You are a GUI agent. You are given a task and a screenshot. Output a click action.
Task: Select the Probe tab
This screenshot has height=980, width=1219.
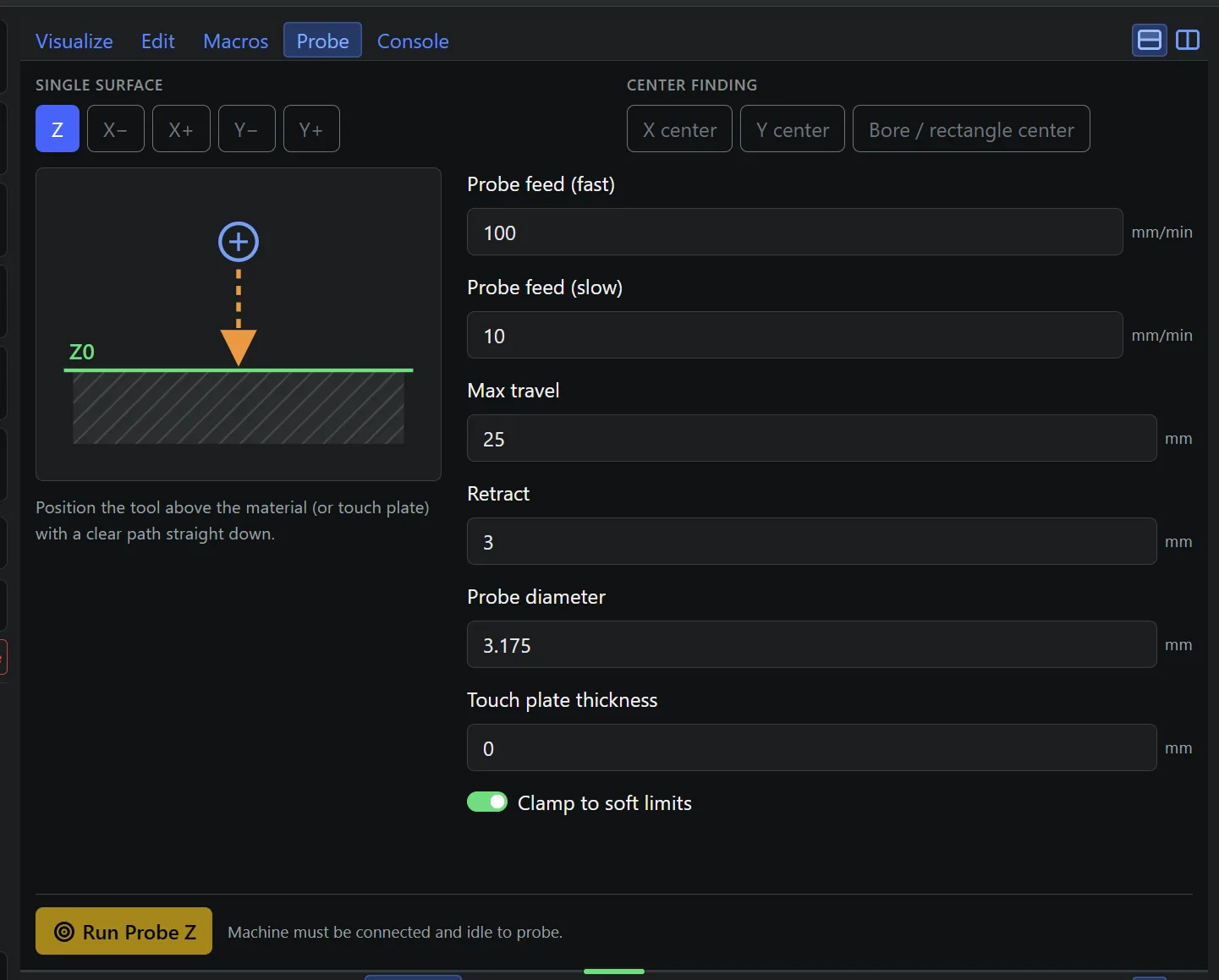click(322, 41)
